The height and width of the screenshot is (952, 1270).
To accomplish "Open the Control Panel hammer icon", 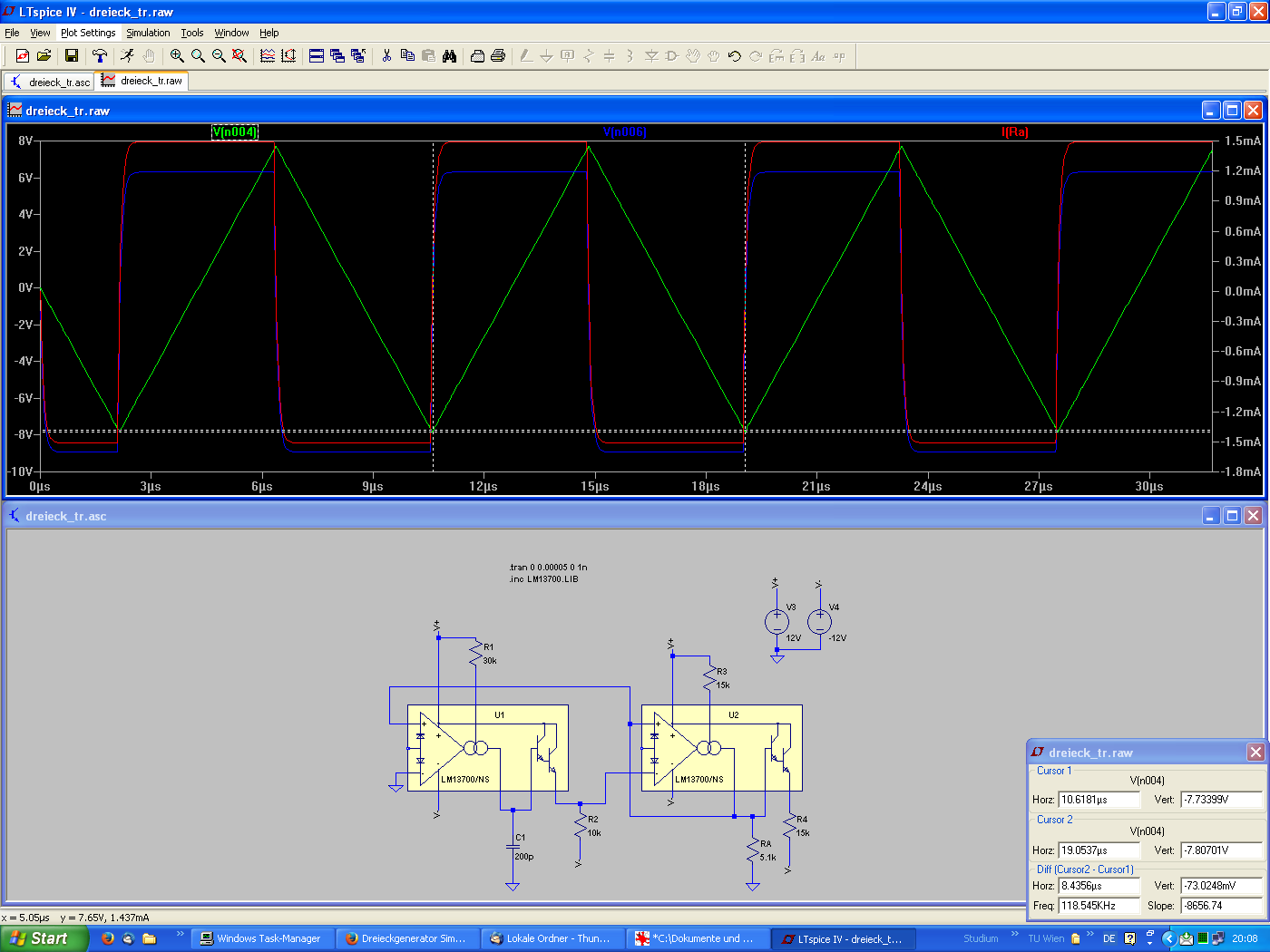I will (100, 56).
